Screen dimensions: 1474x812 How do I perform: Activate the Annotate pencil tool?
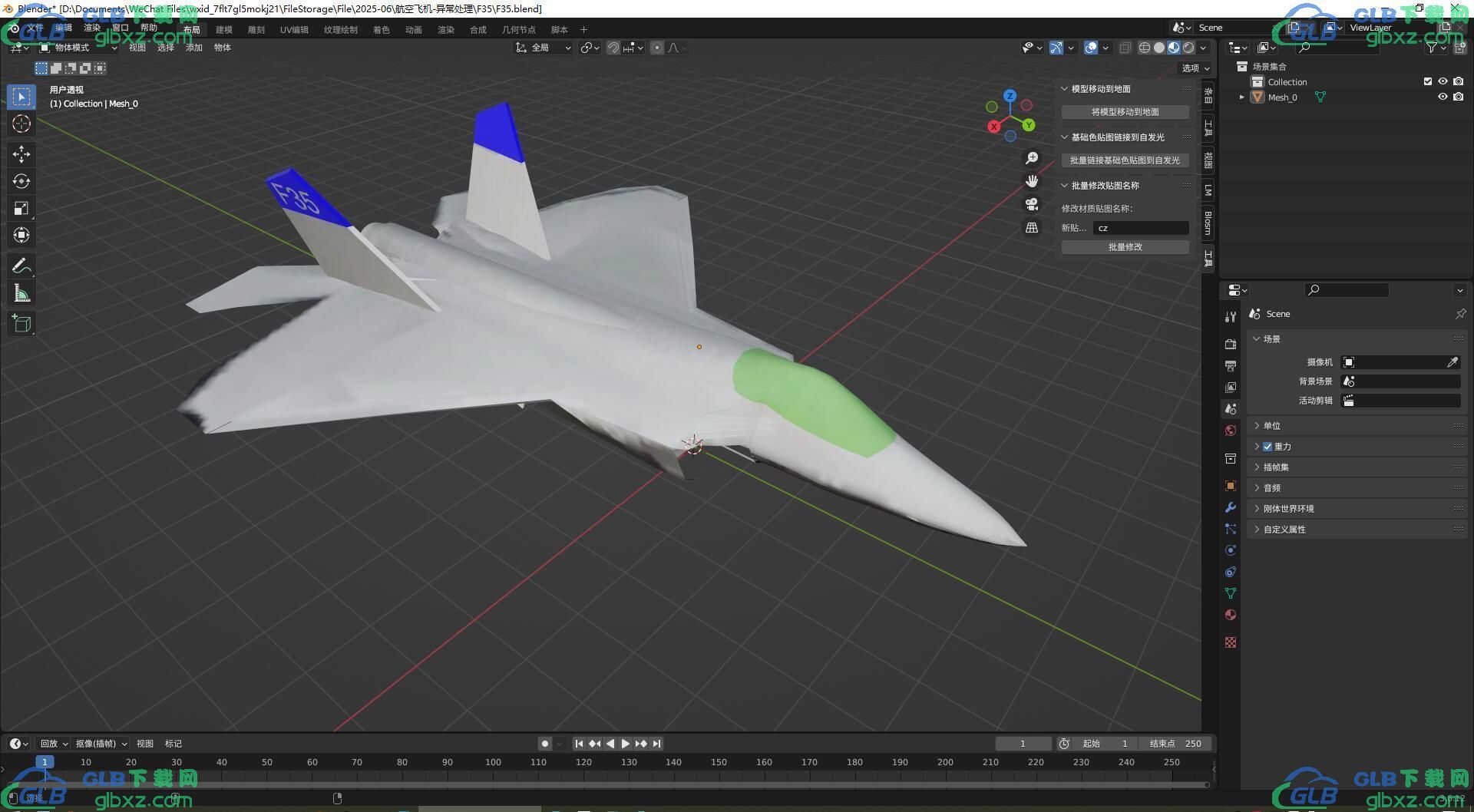(x=21, y=266)
